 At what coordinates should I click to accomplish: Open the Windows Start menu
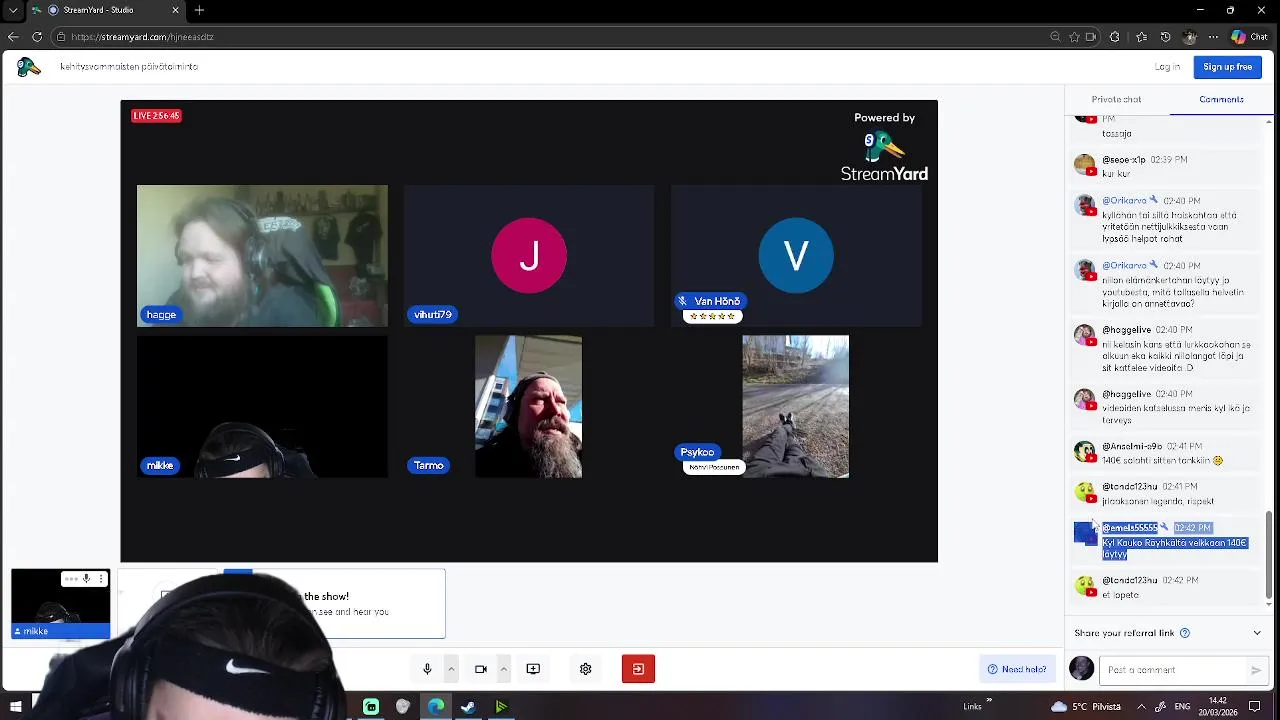click(x=16, y=707)
